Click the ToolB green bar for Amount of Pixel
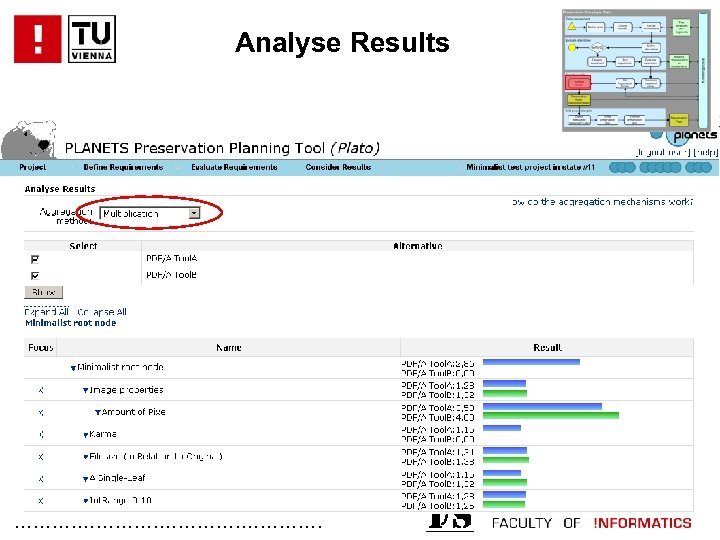Viewport: 720px width, 540px height. pos(551,416)
